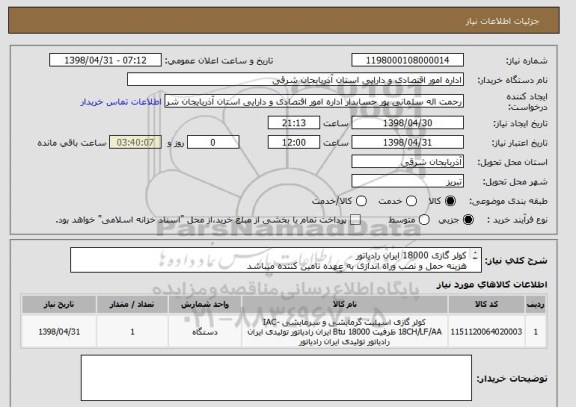The image size is (576, 407).
Task: Select the خدمت radio button
Action: 411,201
